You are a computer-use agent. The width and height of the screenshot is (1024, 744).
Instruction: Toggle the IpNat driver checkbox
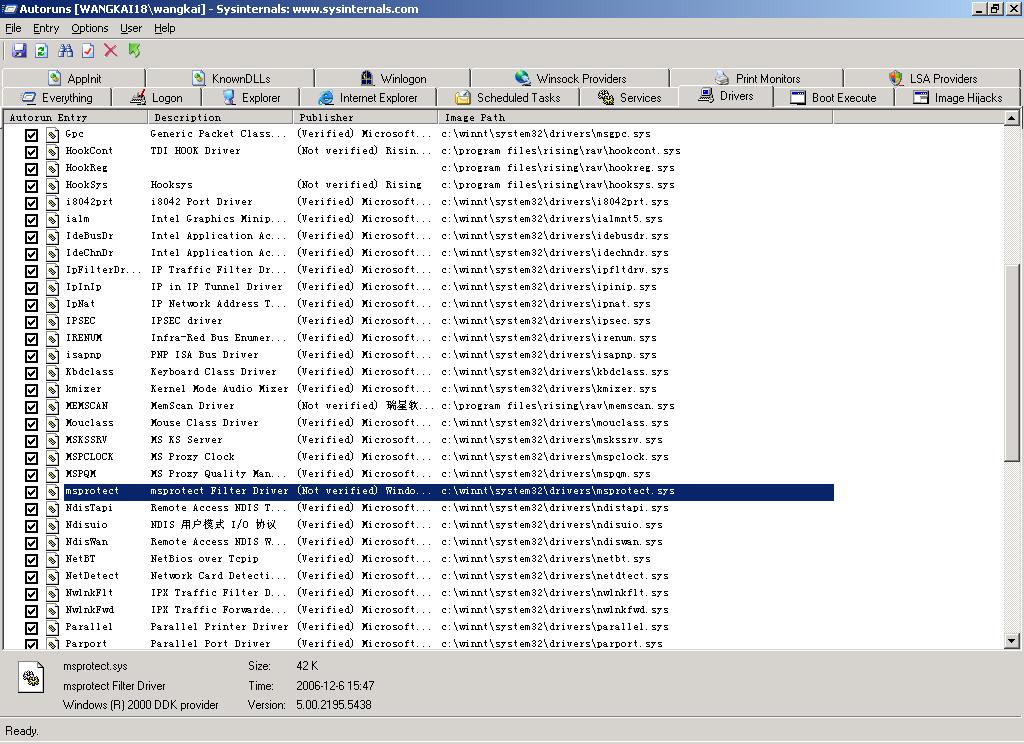(x=31, y=304)
